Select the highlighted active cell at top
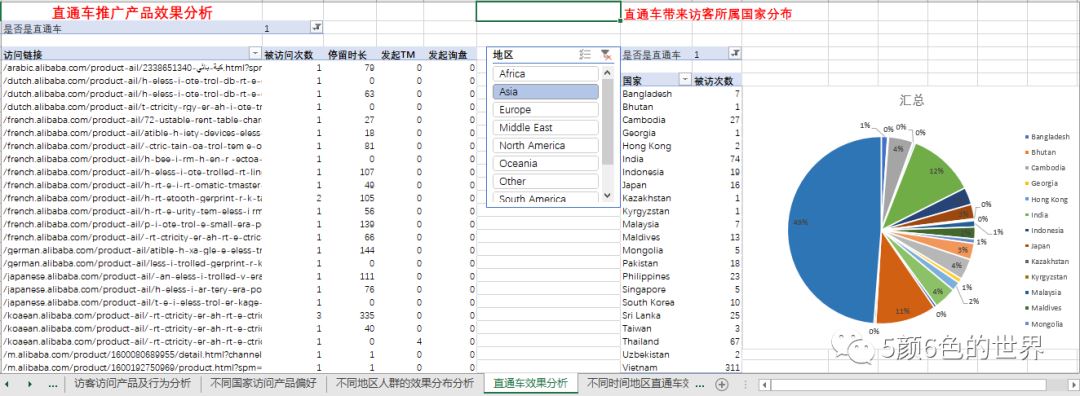 coord(548,12)
